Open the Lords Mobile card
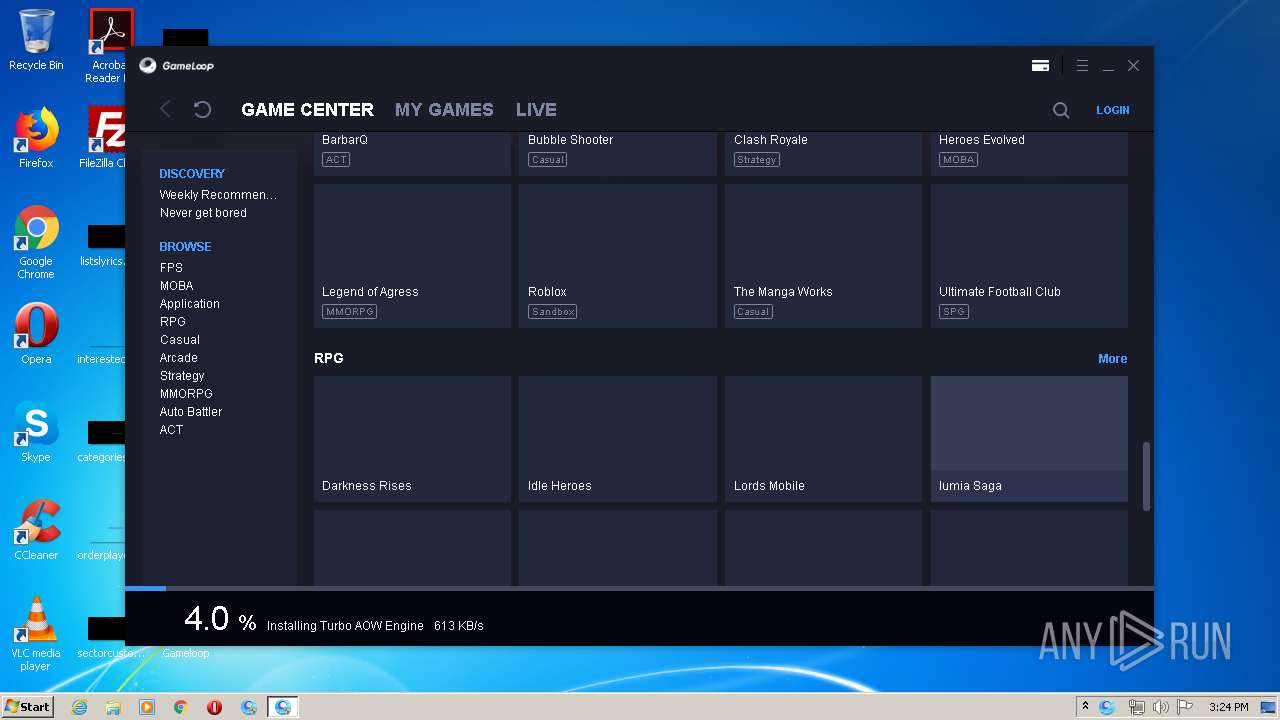 coord(823,439)
